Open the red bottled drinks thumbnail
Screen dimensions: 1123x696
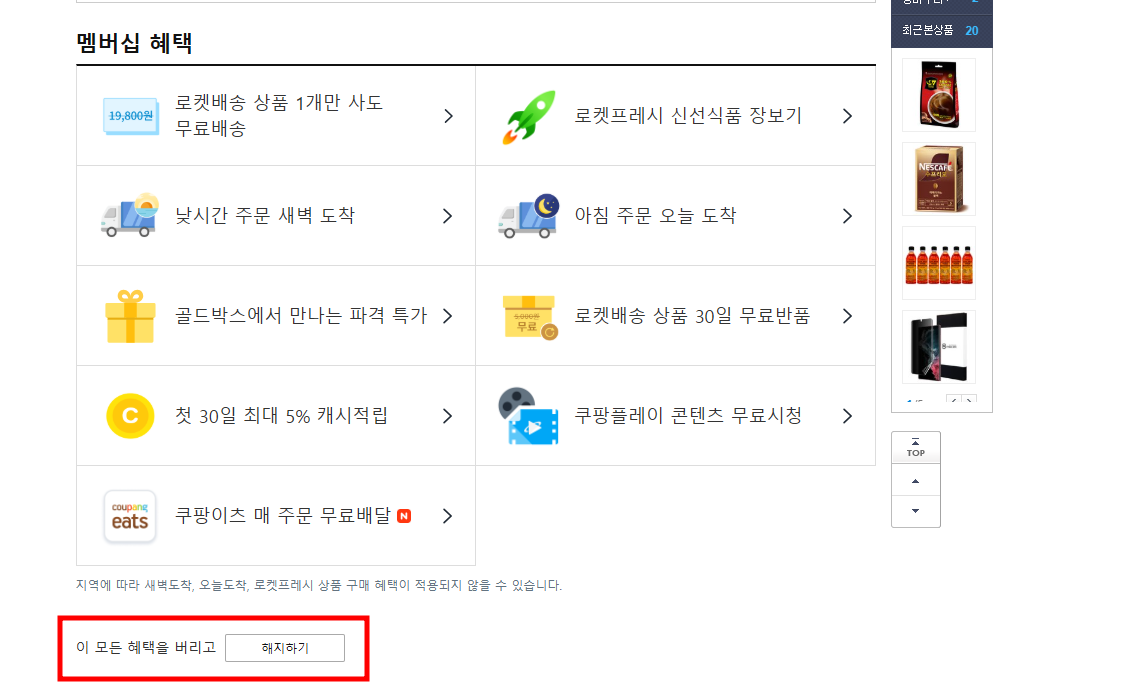pos(939,263)
